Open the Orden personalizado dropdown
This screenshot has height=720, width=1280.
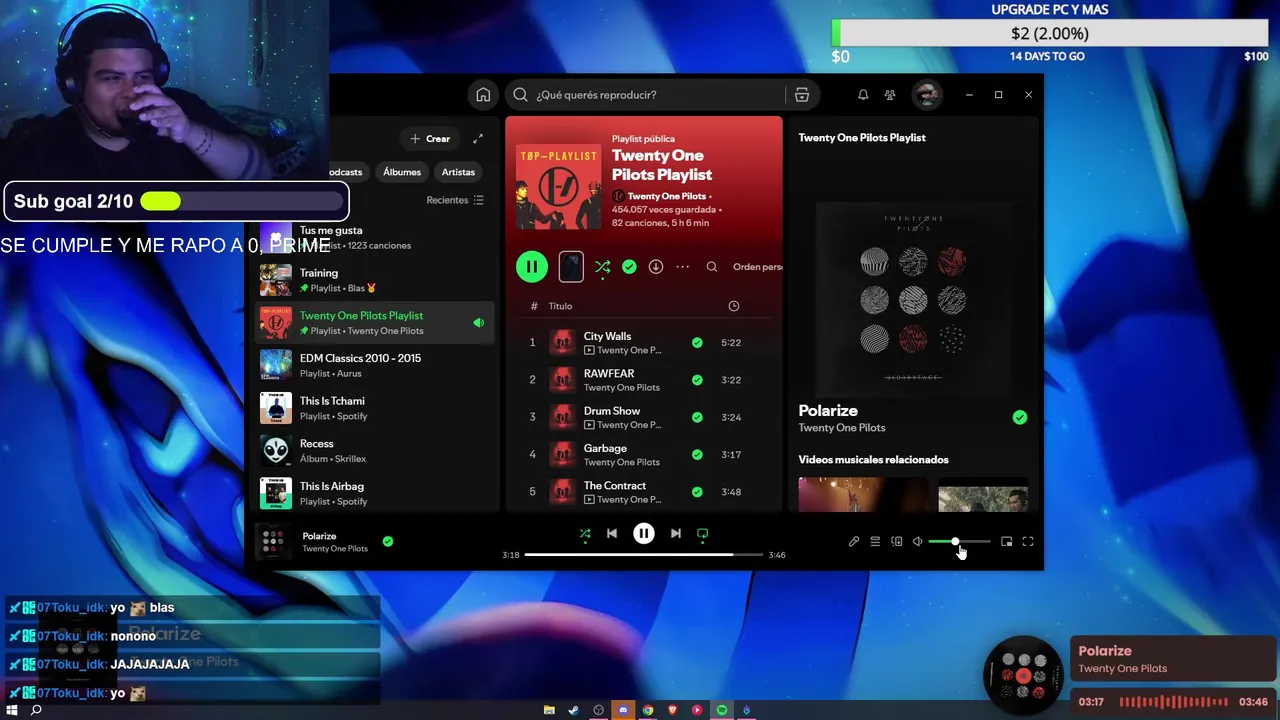[758, 267]
